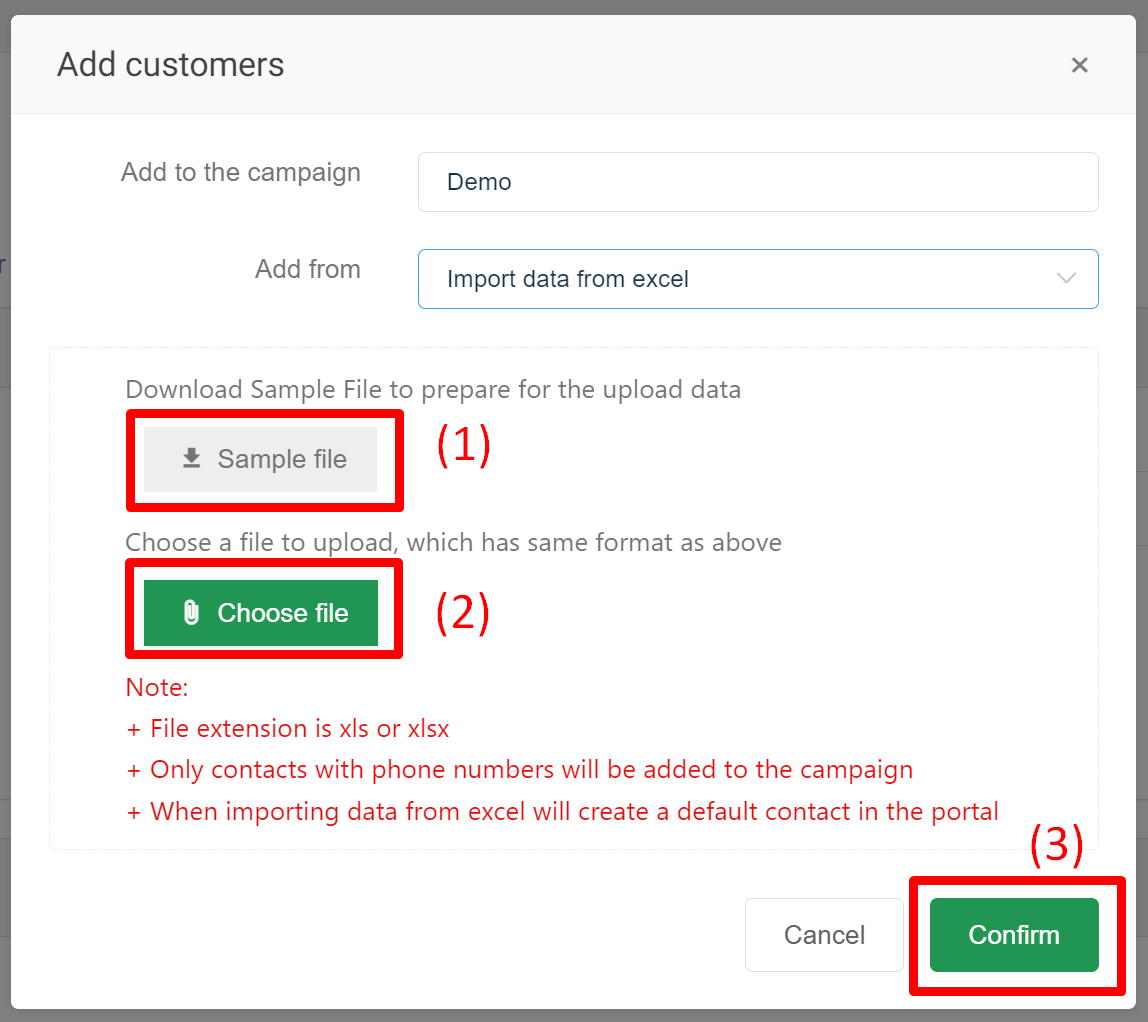The height and width of the screenshot is (1022, 1148).
Task: Click the 'Add from' label
Action: pyautogui.click(x=307, y=269)
